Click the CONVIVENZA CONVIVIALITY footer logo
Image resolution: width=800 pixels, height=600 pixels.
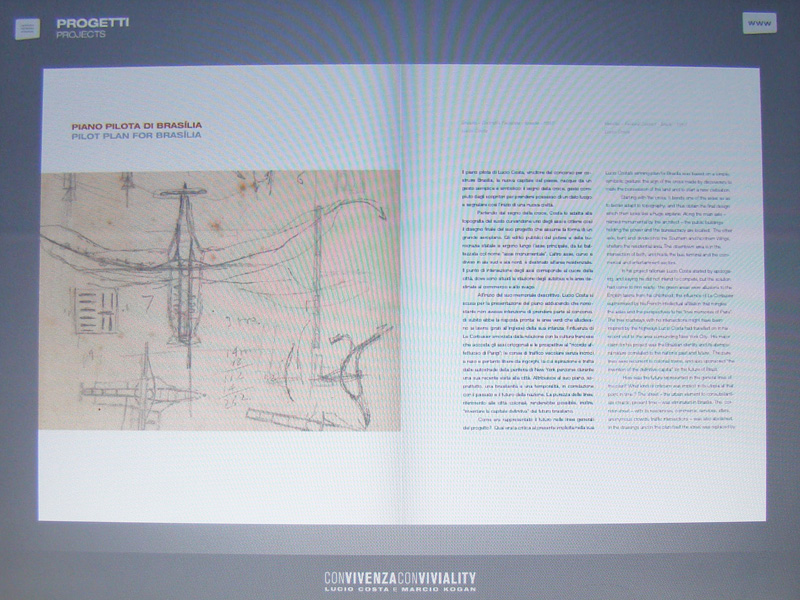coord(400,575)
